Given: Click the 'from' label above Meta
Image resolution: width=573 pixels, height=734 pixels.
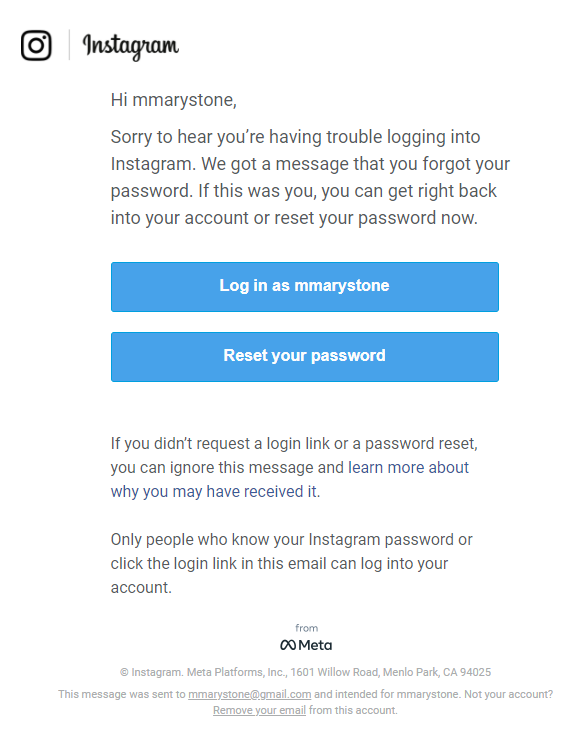Looking at the screenshot, I should 306,628.
